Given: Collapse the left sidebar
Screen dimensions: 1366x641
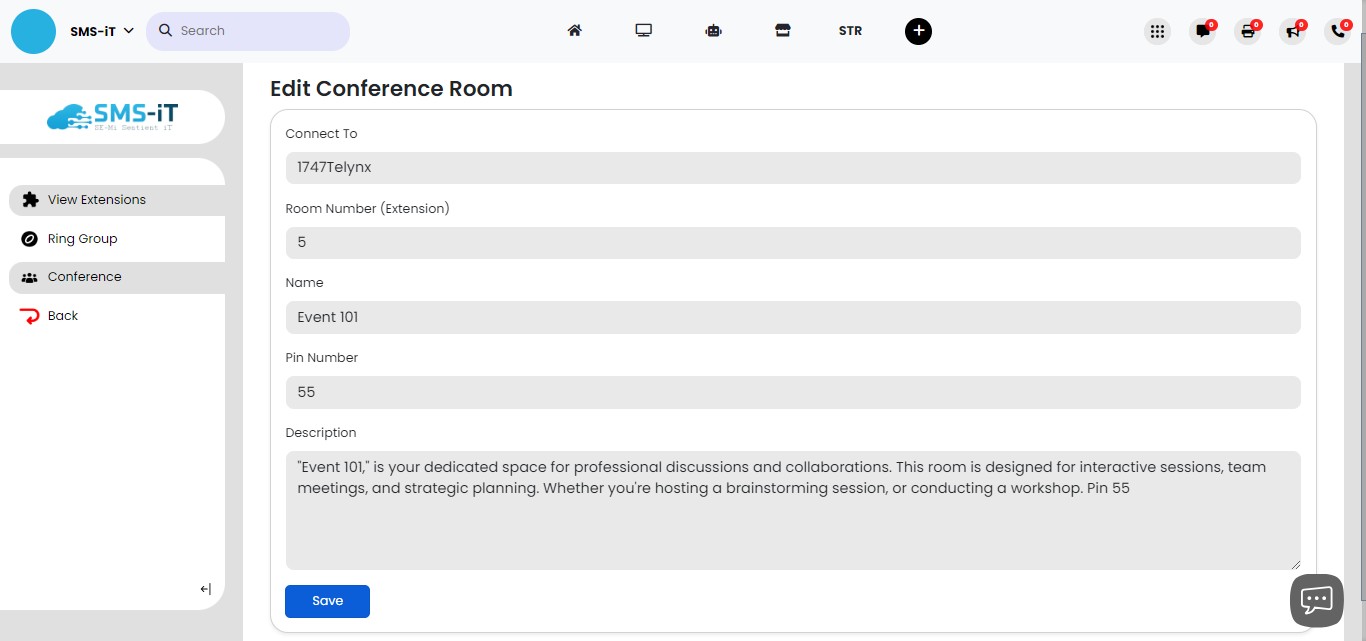Looking at the screenshot, I should coord(205,589).
